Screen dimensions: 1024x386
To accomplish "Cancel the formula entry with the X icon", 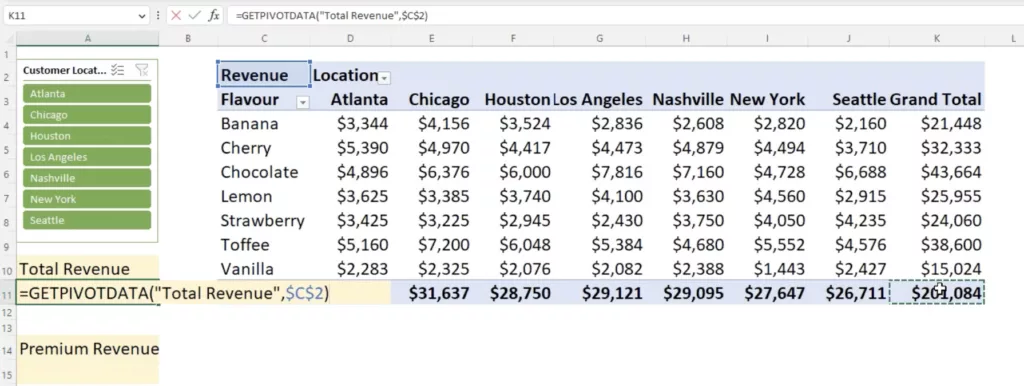I will (176, 16).
